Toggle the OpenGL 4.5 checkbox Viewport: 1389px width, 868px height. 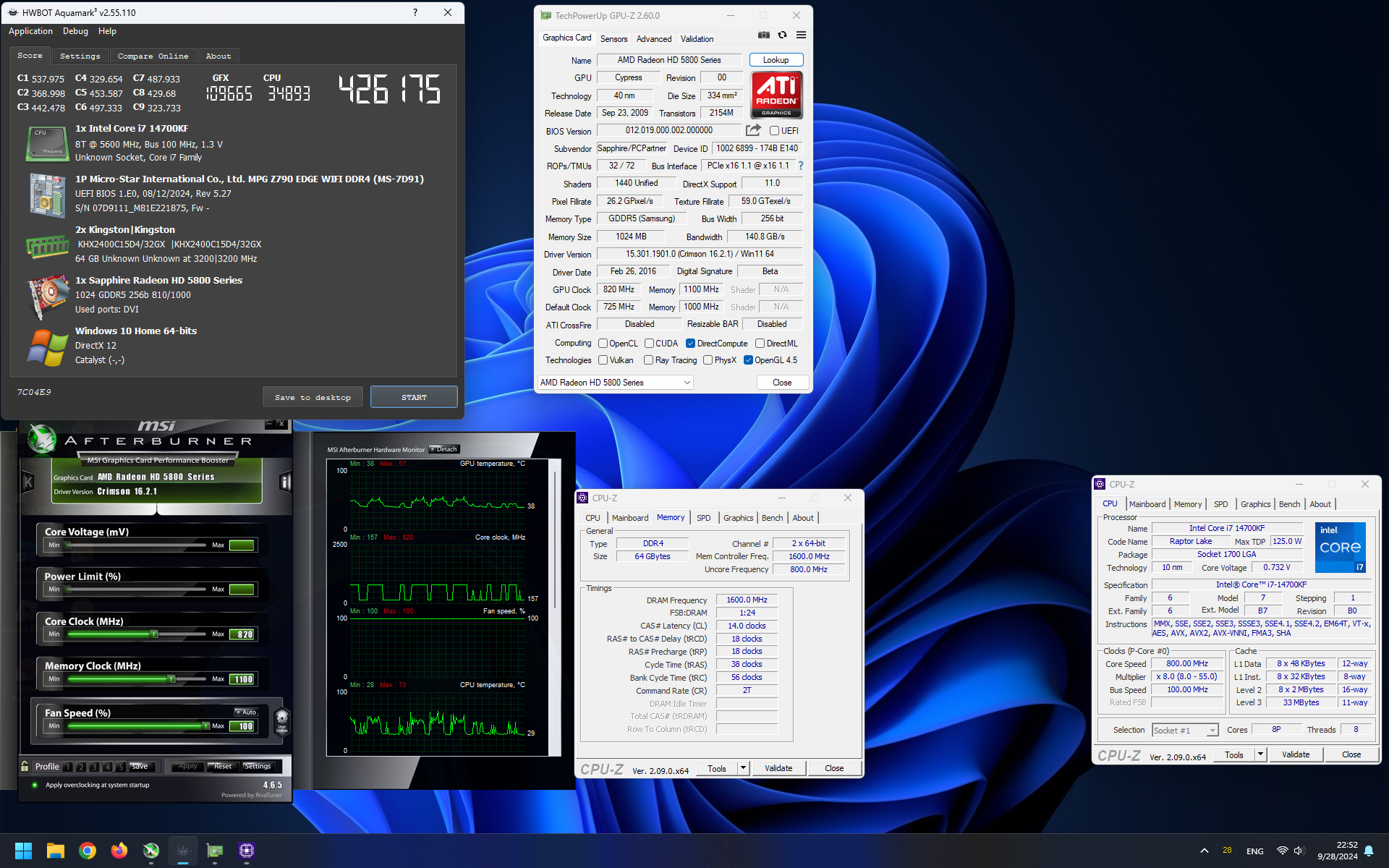748,360
